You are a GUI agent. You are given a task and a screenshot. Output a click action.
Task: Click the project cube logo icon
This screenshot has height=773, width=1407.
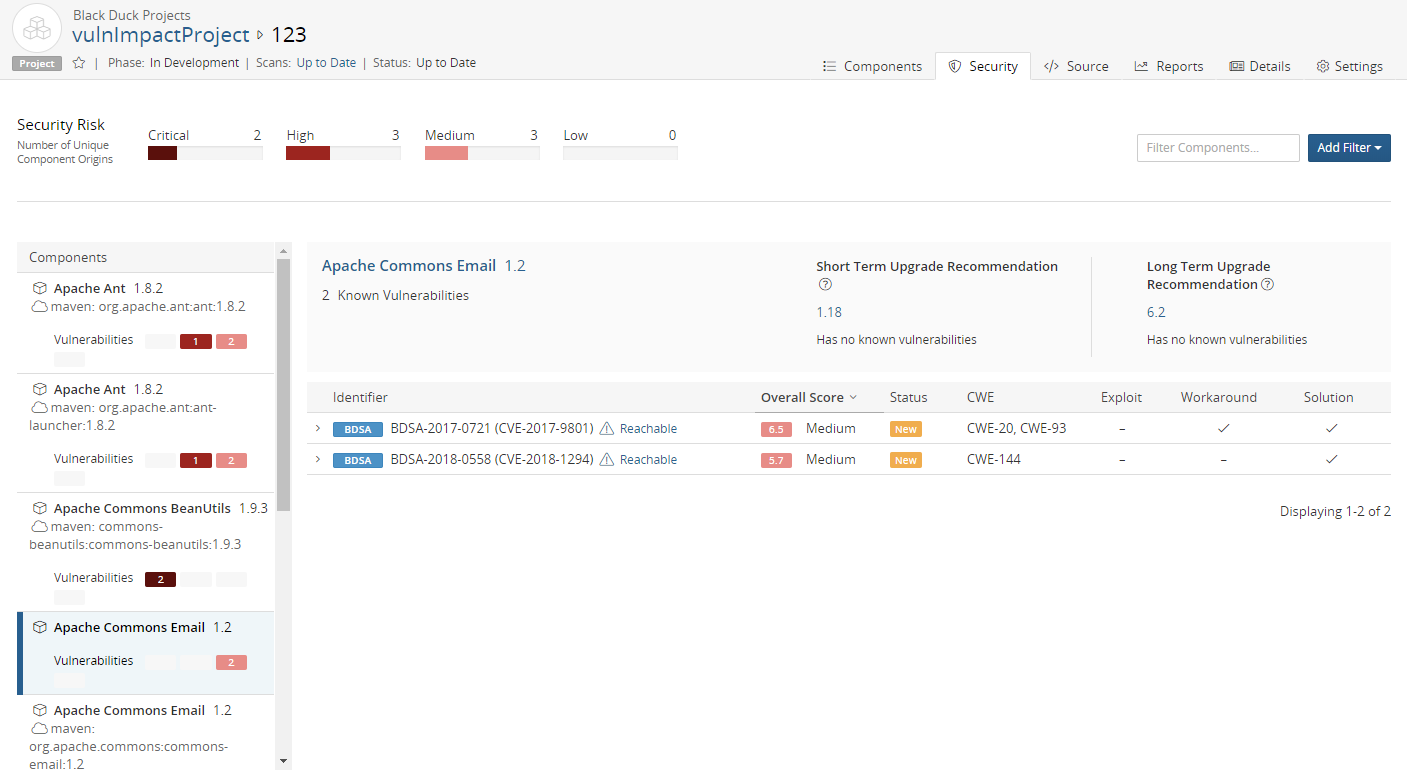[x=37, y=27]
